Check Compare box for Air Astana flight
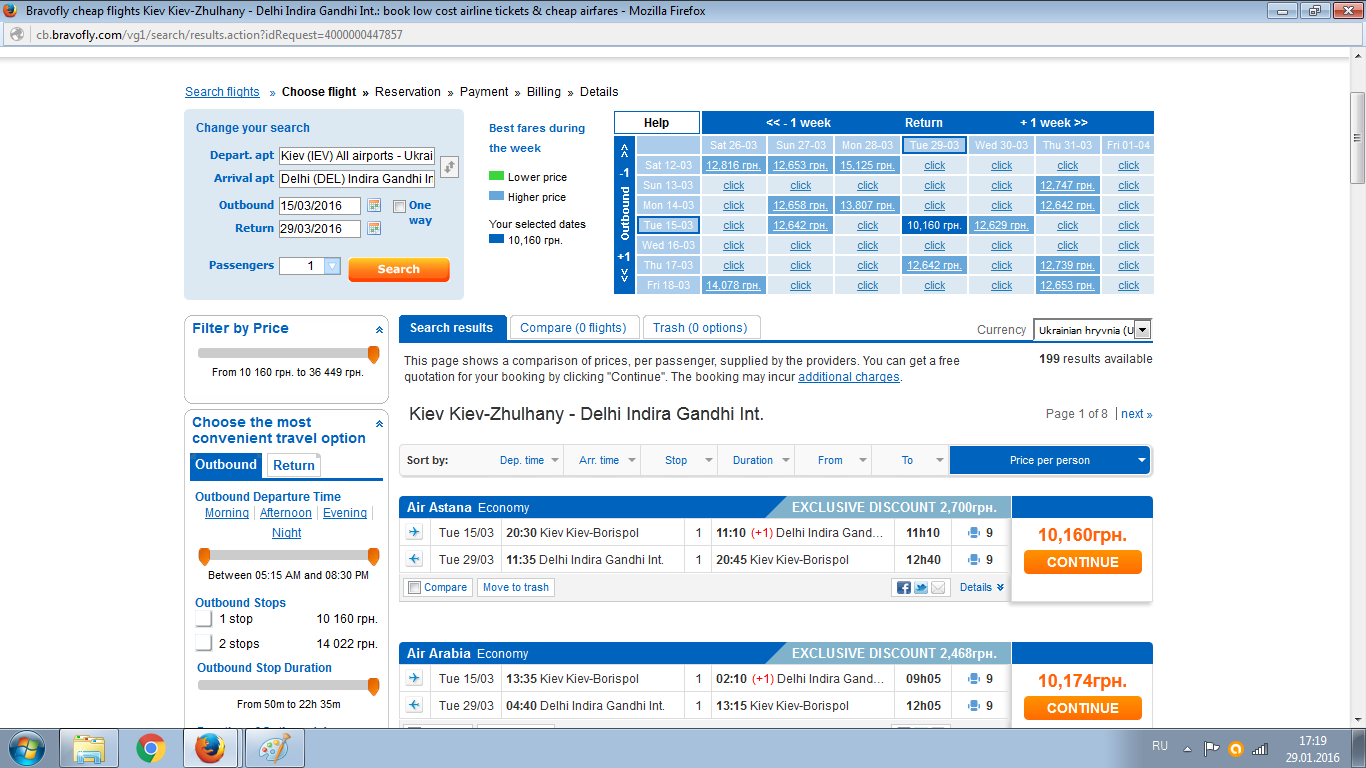 coord(414,588)
